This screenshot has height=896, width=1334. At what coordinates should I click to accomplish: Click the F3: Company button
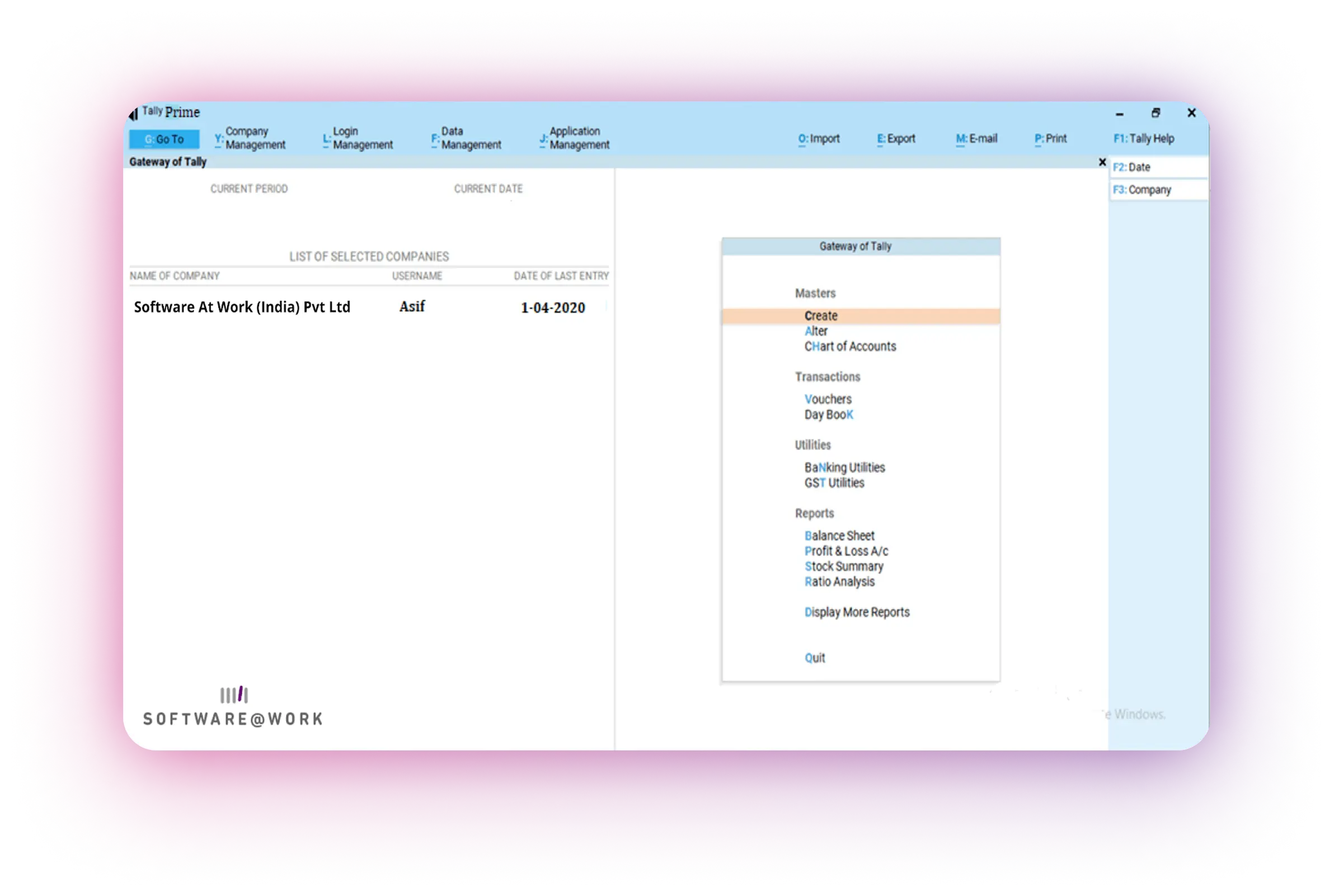point(1158,190)
